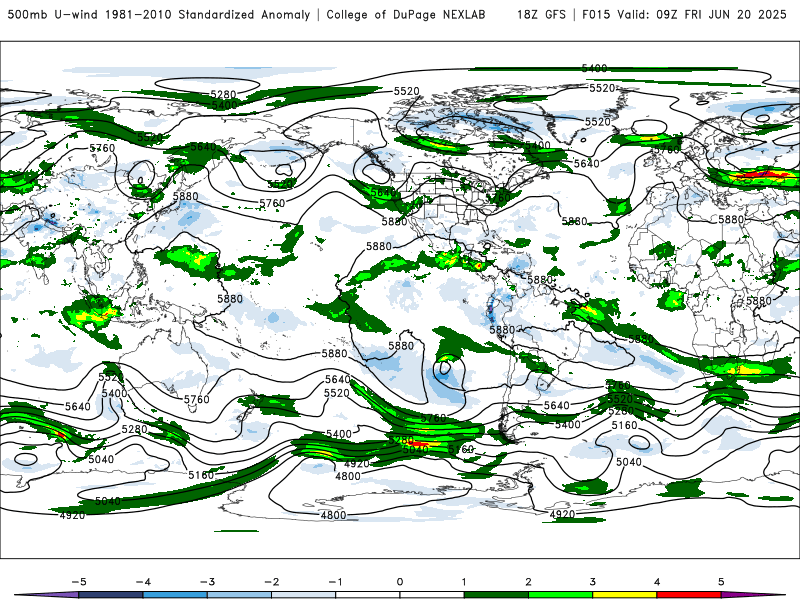
Task: Click the 'Valid: 09Z FRI JUN 20 2025' timestamp
Action: pos(702,14)
